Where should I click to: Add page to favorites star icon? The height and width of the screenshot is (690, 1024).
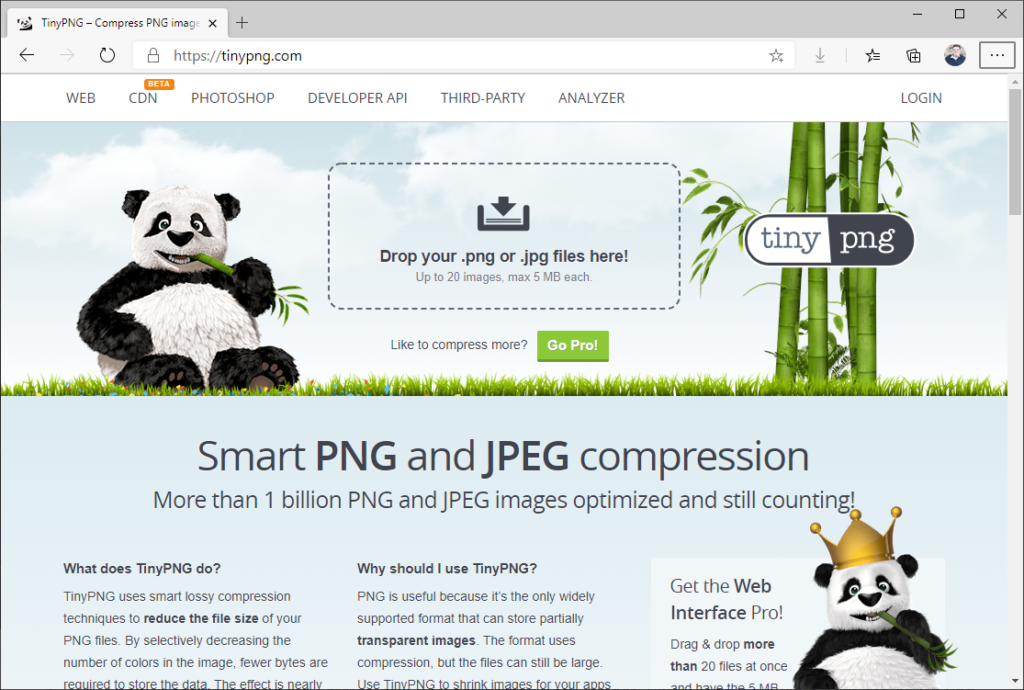tap(776, 56)
